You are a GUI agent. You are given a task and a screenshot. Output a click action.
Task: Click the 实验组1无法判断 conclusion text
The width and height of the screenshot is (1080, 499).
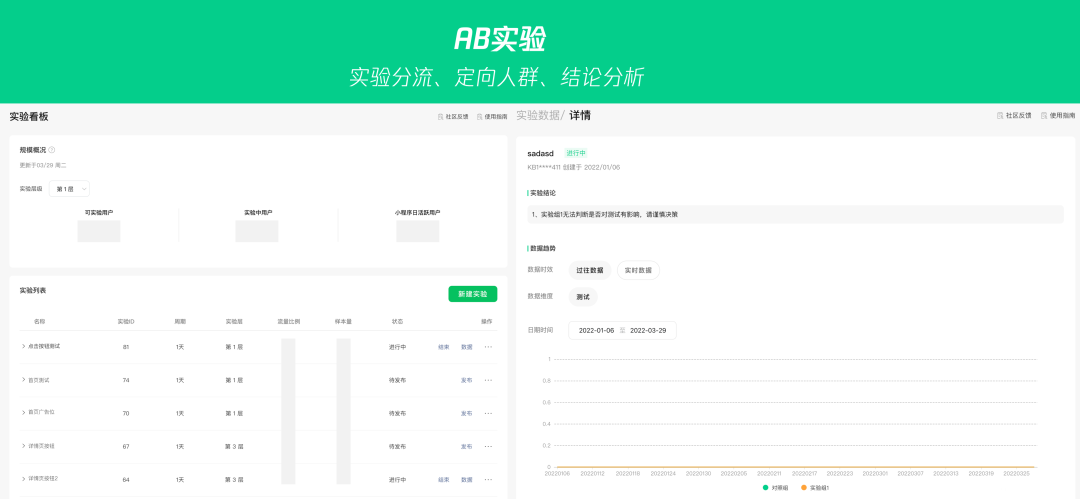click(605, 214)
